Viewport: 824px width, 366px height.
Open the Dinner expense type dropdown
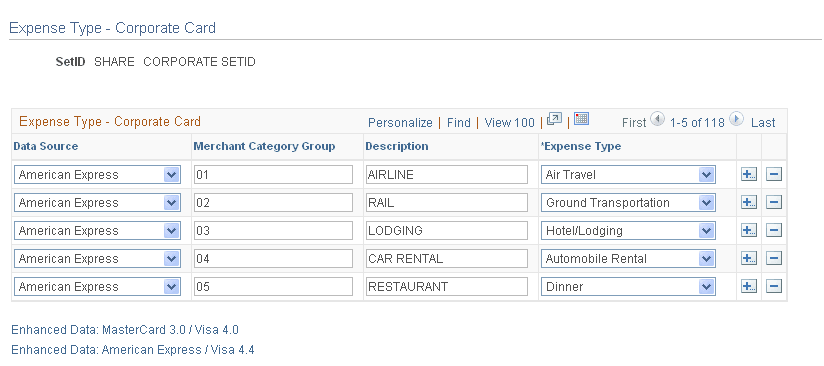(x=706, y=287)
